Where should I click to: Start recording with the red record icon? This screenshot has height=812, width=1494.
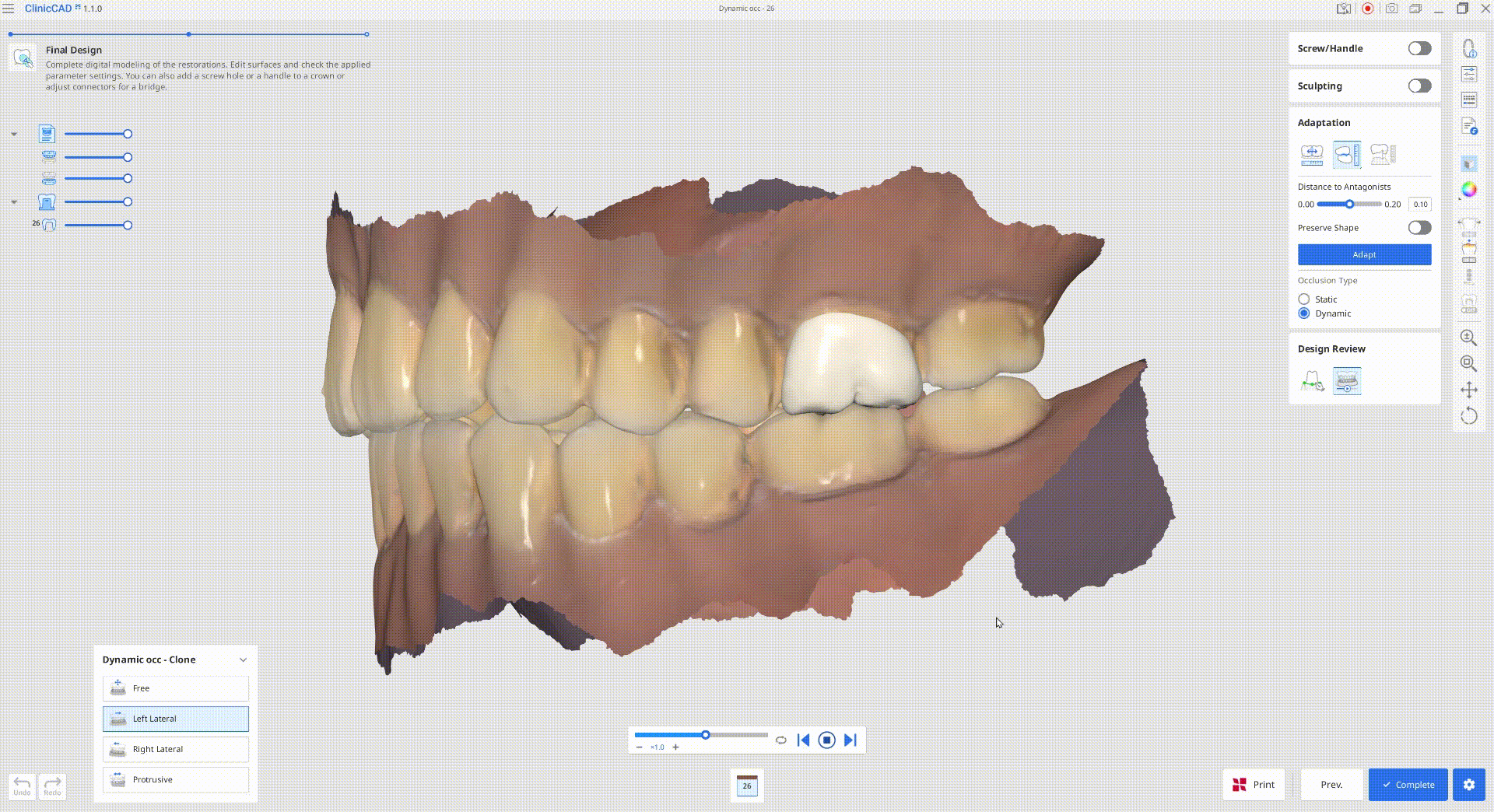(x=1367, y=9)
